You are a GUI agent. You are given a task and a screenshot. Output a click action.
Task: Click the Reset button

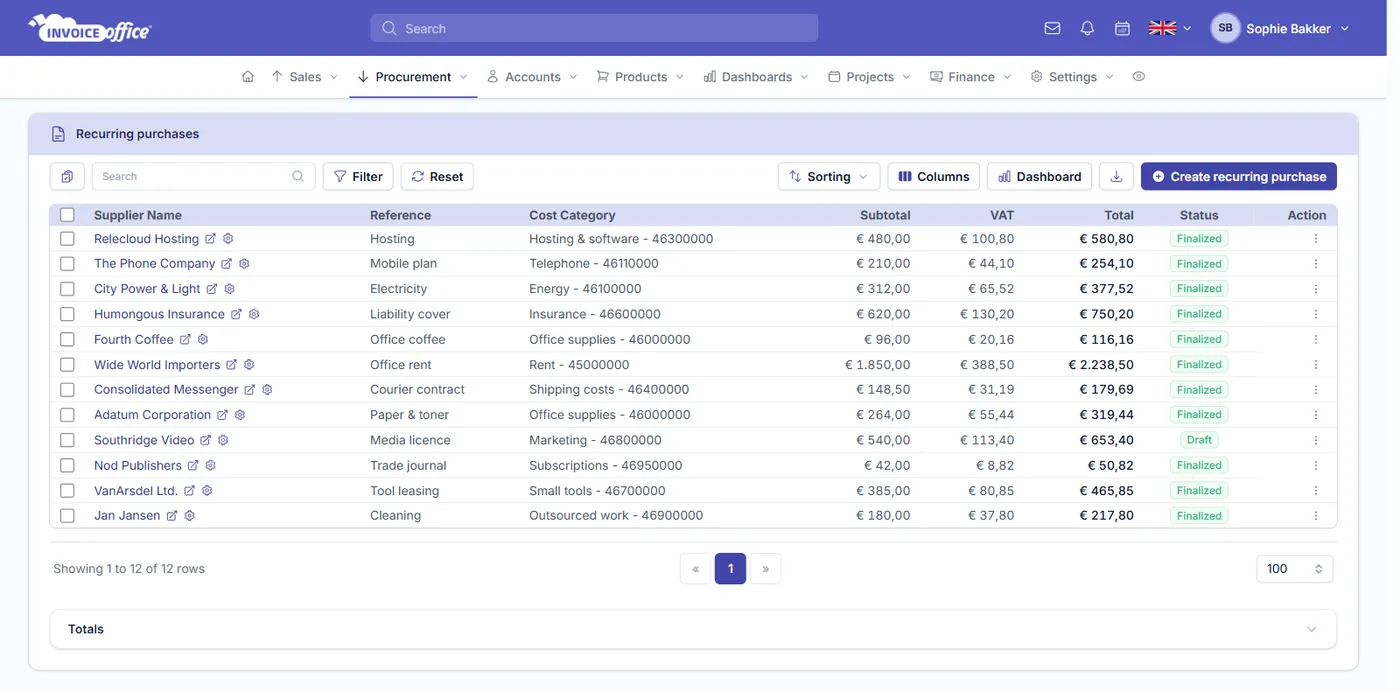tap(437, 177)
